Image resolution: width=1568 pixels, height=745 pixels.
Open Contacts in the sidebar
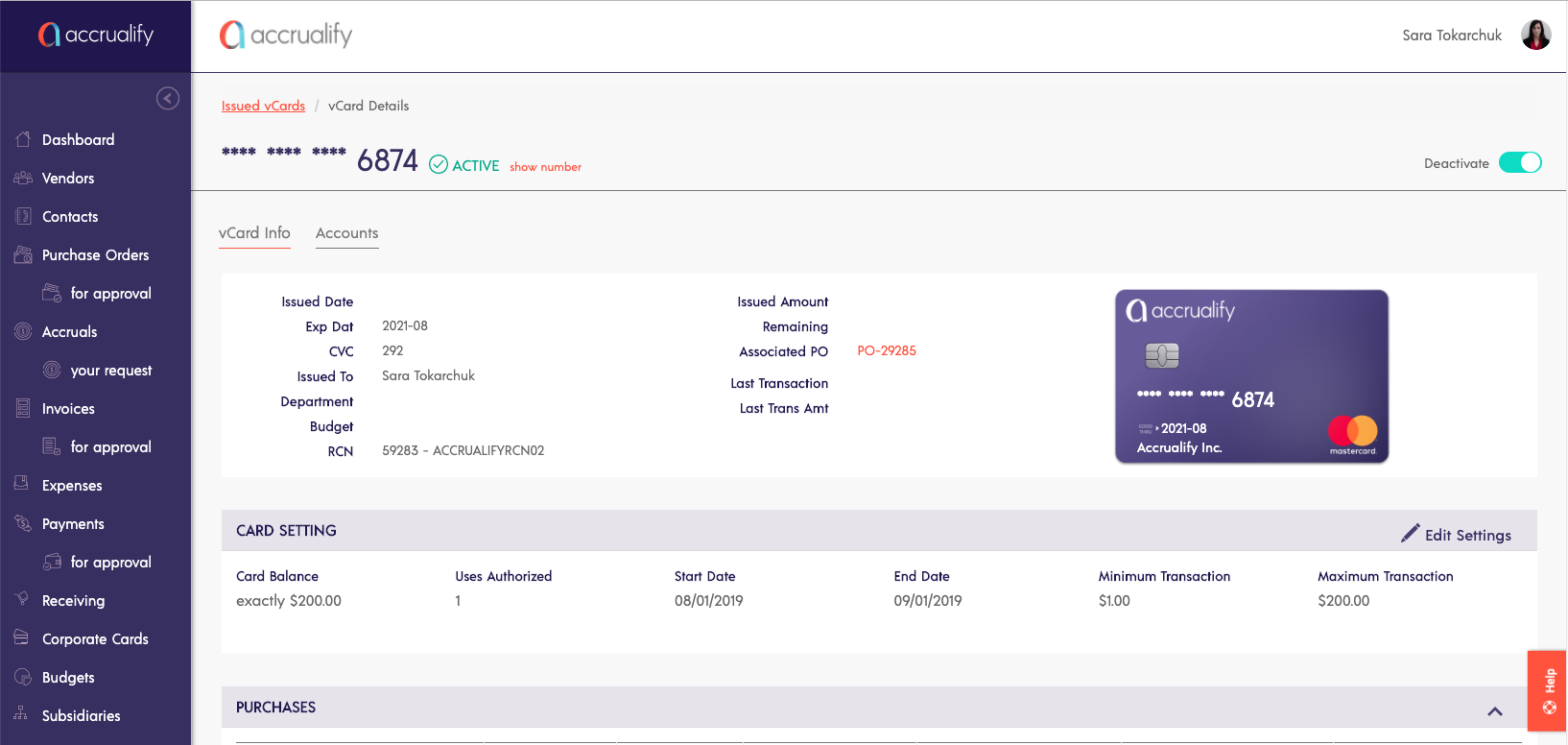[x=70, y=216]
